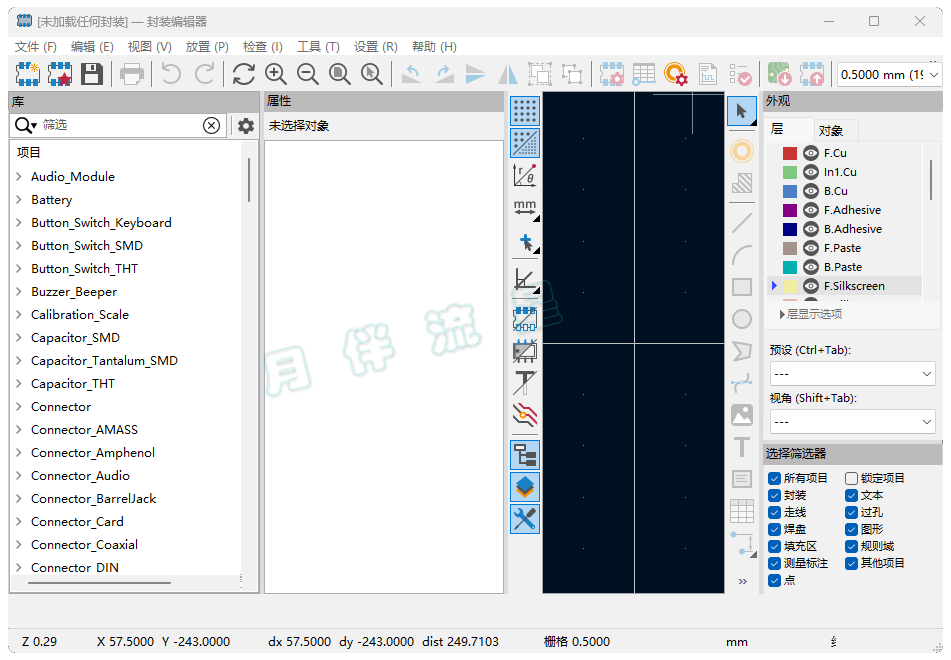Viewport: 951px width, 660px height.
Task: Clear the library search filter
Action: (211, 126)
